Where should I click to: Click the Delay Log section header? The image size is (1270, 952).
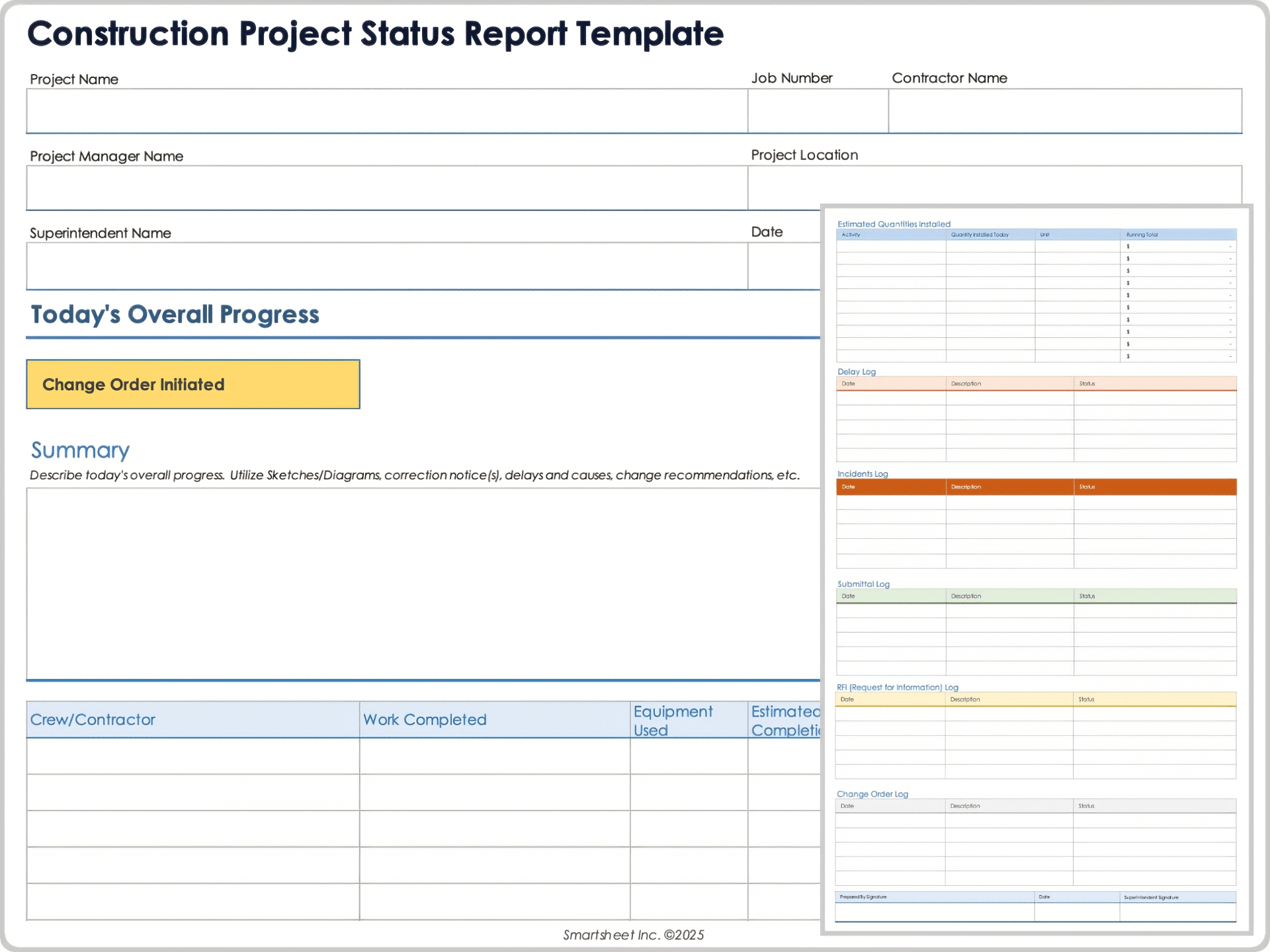tap(857, 372)
